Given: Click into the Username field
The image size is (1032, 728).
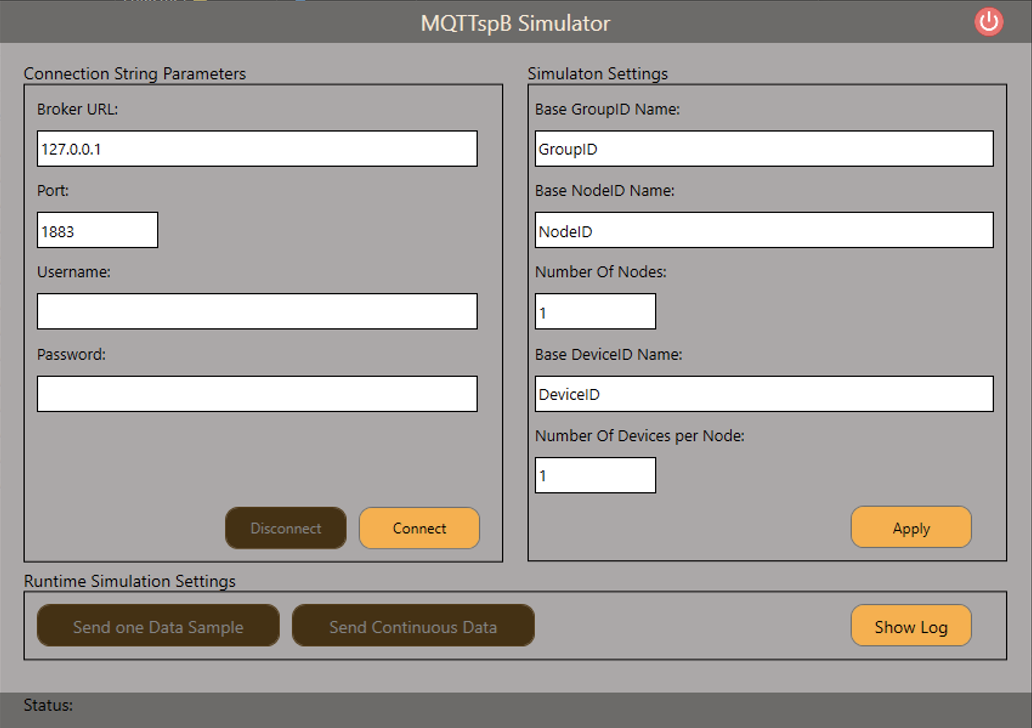Looking at the screenshot, I should (x=257, y=311).
